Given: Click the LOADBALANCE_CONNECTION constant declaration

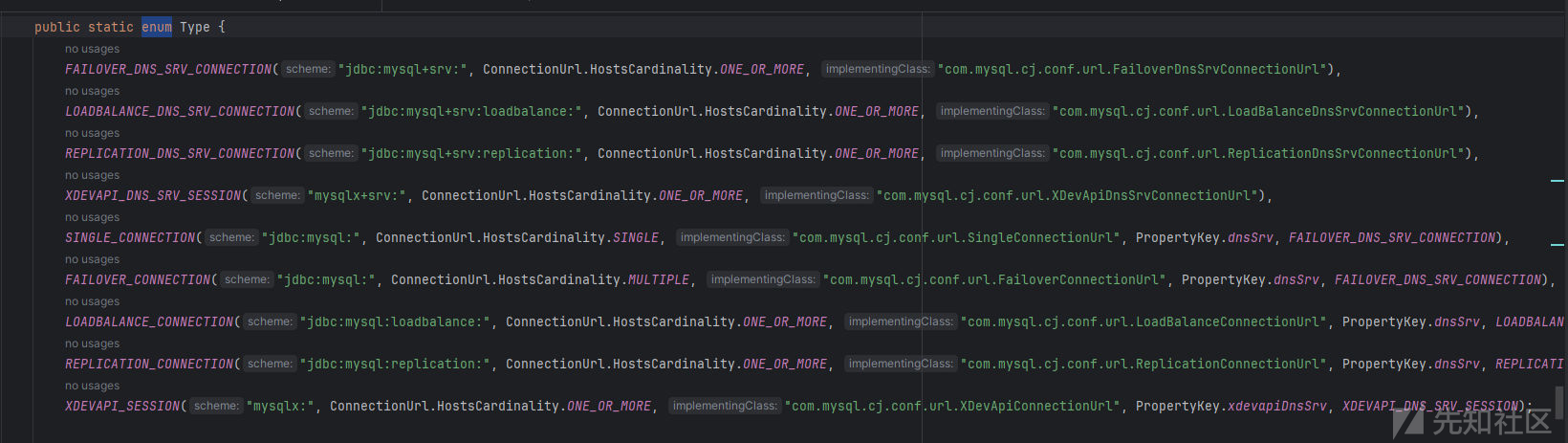Looking at the screenshot, I should [x=149, y=321].
